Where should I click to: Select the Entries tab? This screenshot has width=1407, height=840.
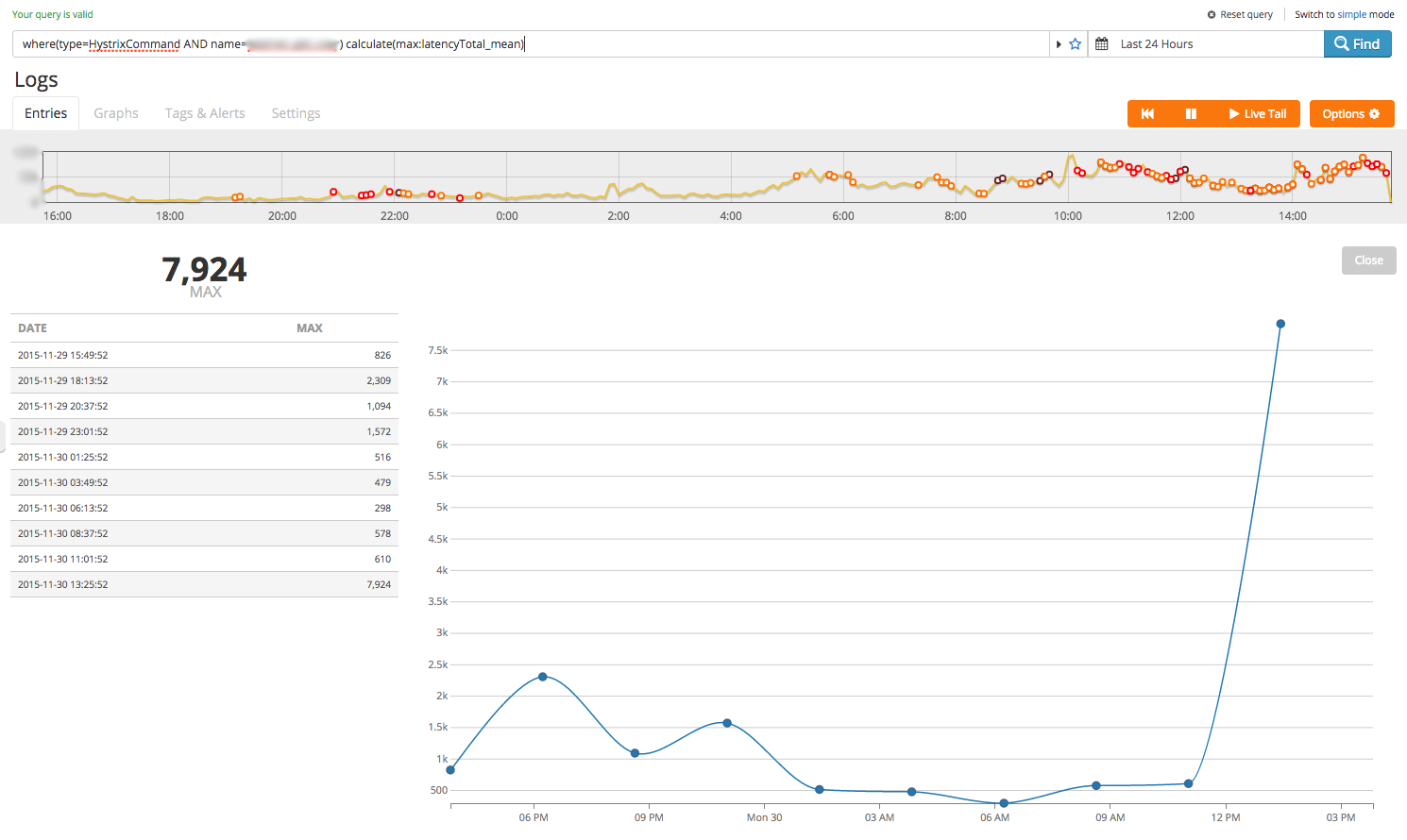[x=46, y=113]
